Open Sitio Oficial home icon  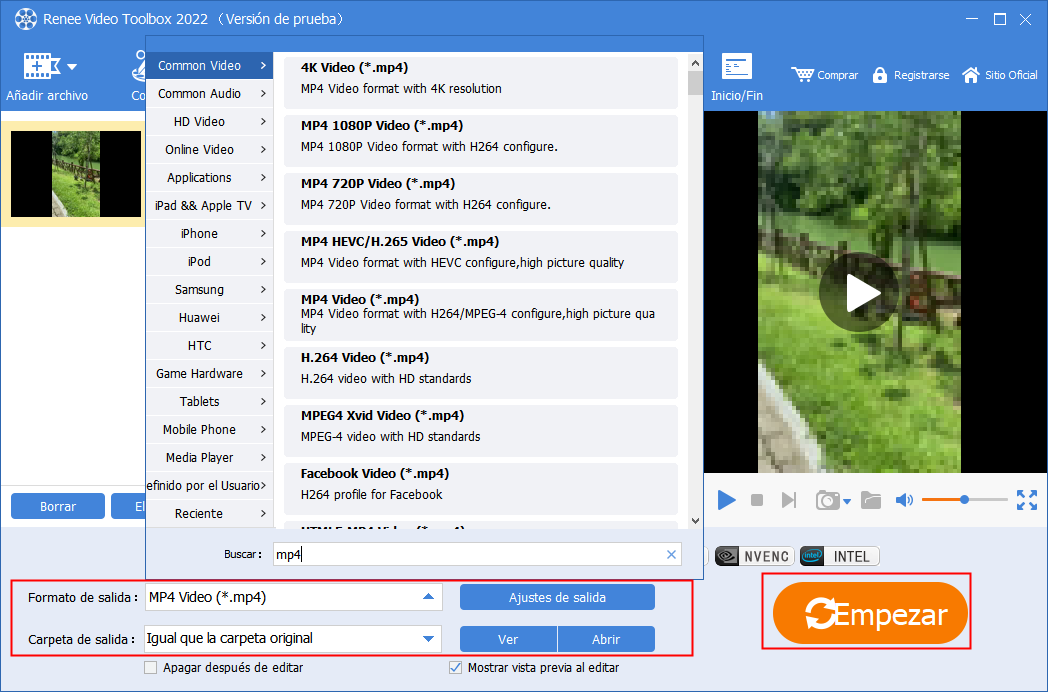[x=970, y=75]
